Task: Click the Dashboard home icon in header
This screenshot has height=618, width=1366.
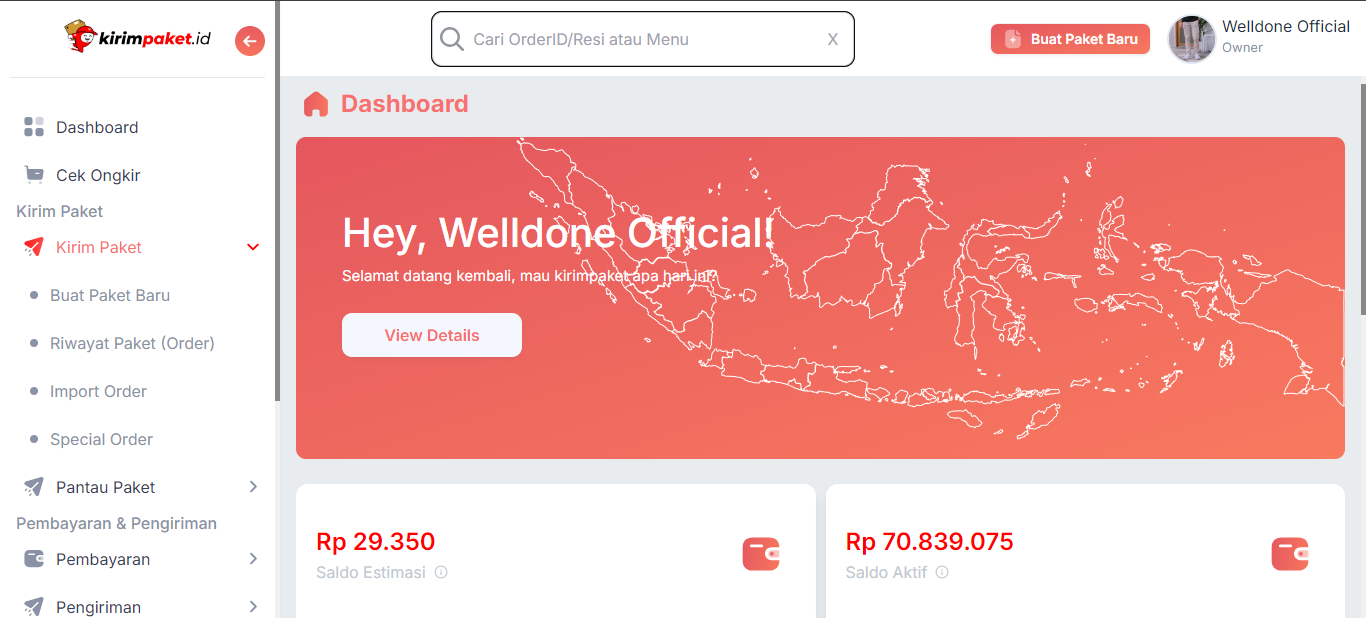Action: (x=316, y=104)
